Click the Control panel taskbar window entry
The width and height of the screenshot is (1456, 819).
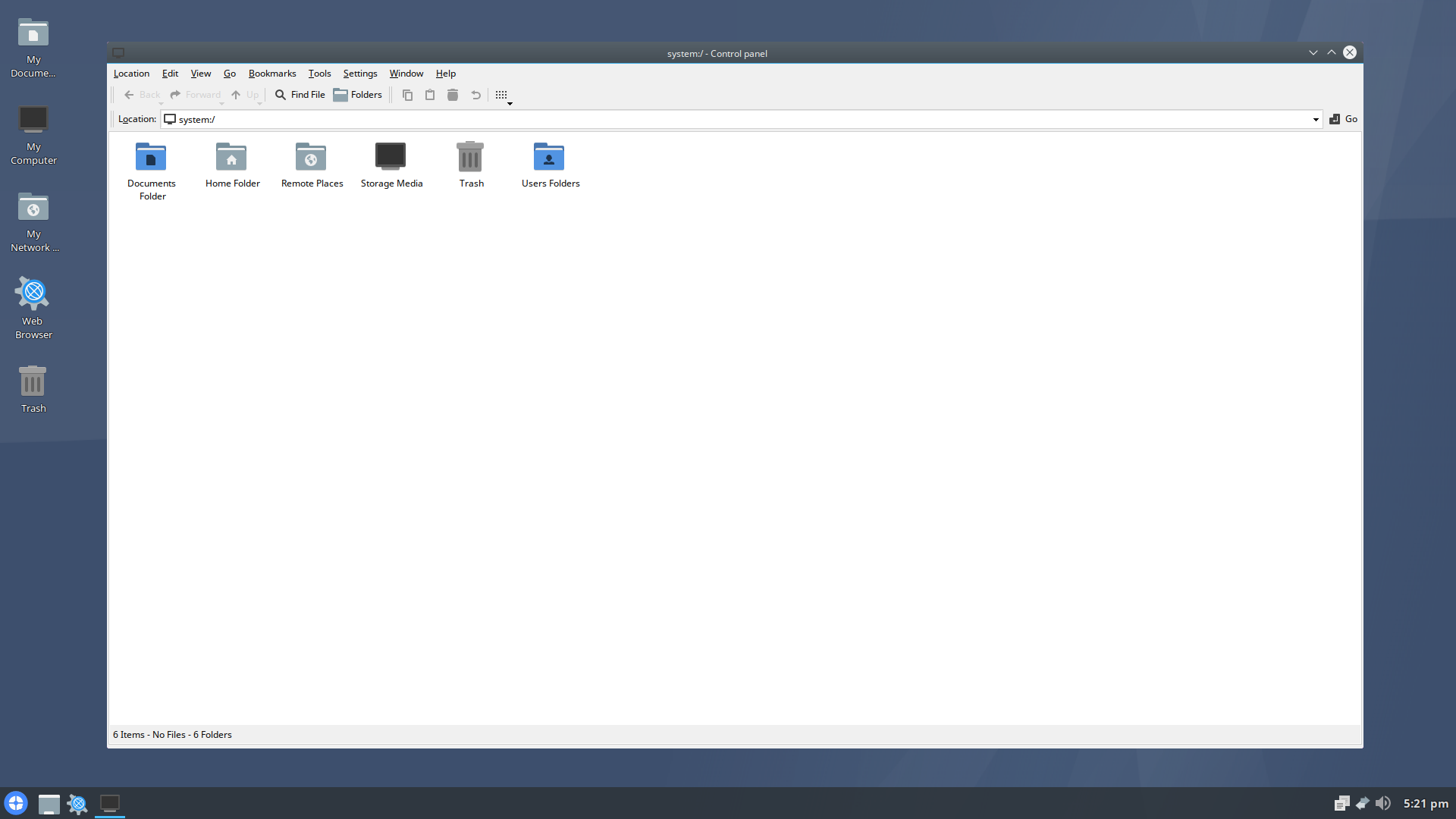pyautogui.click(x=110, y=804)
